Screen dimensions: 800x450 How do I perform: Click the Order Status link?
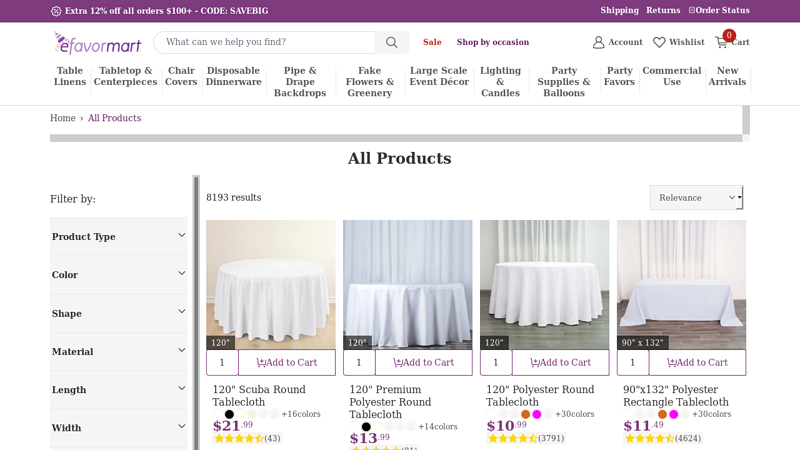click(719, 10)
